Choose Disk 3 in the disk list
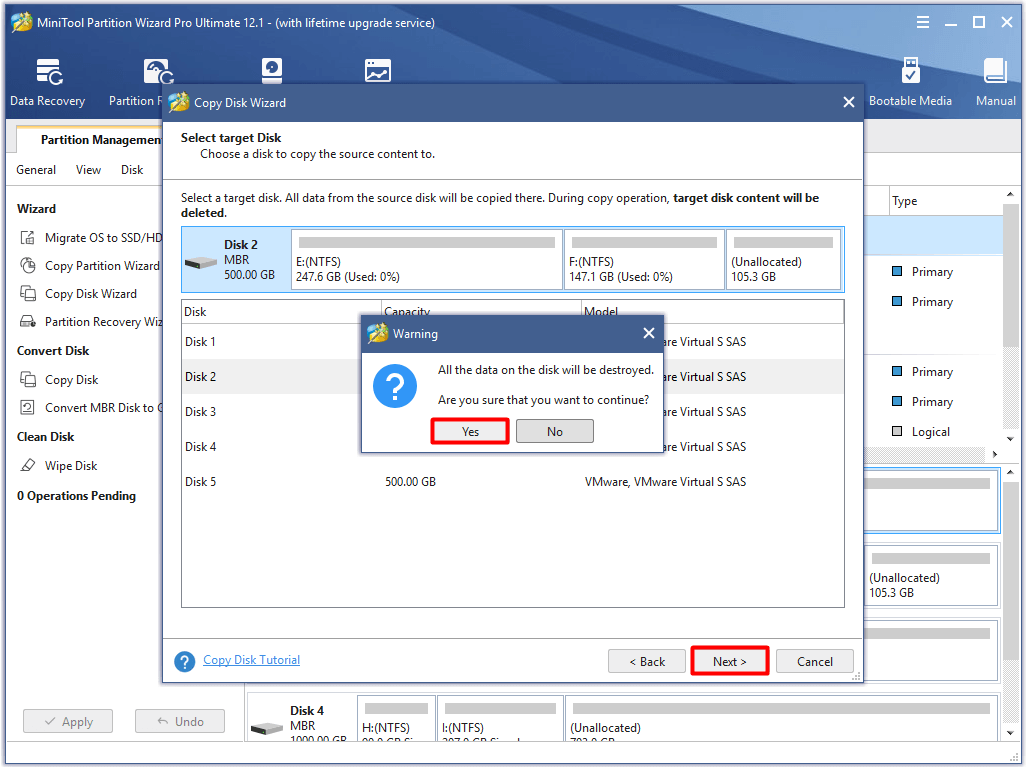This screenshot has width=1027, height=767. [230, 411]
